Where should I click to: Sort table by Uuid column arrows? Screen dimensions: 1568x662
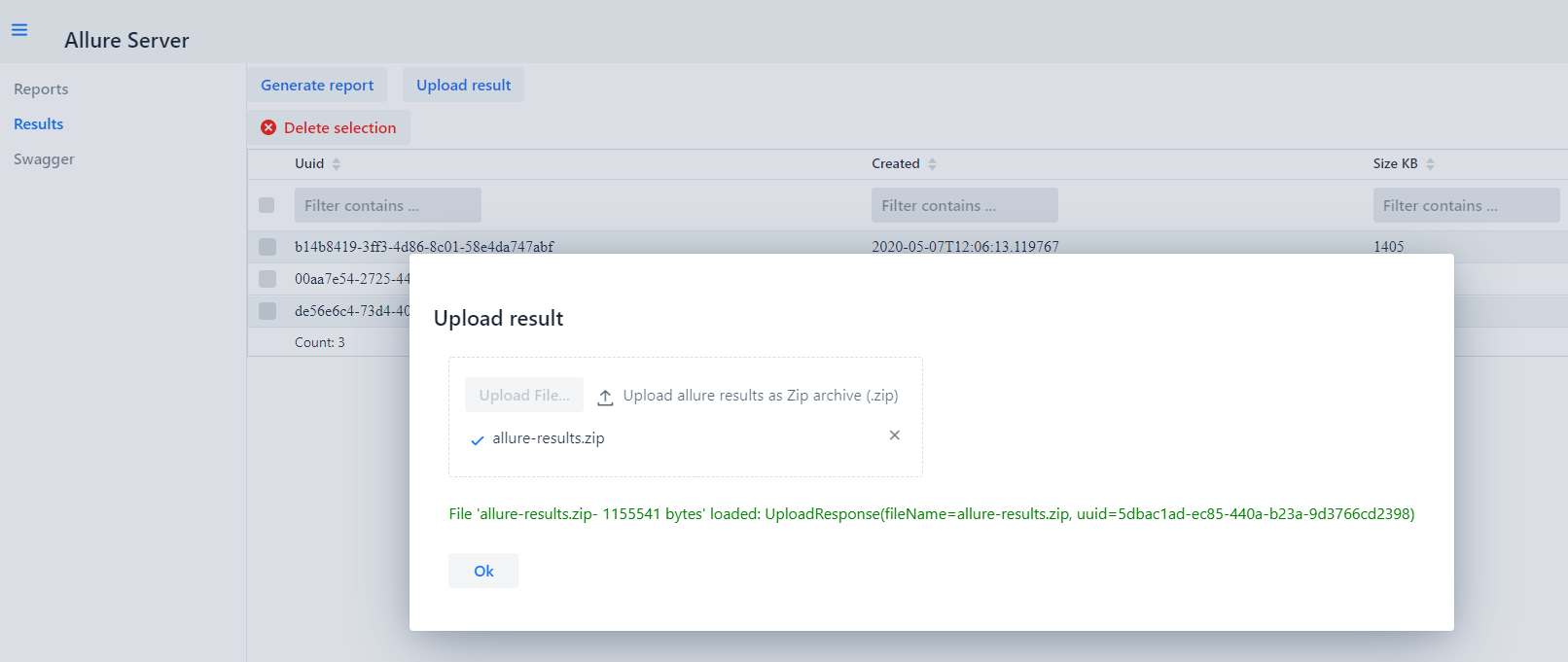(337, 164)
